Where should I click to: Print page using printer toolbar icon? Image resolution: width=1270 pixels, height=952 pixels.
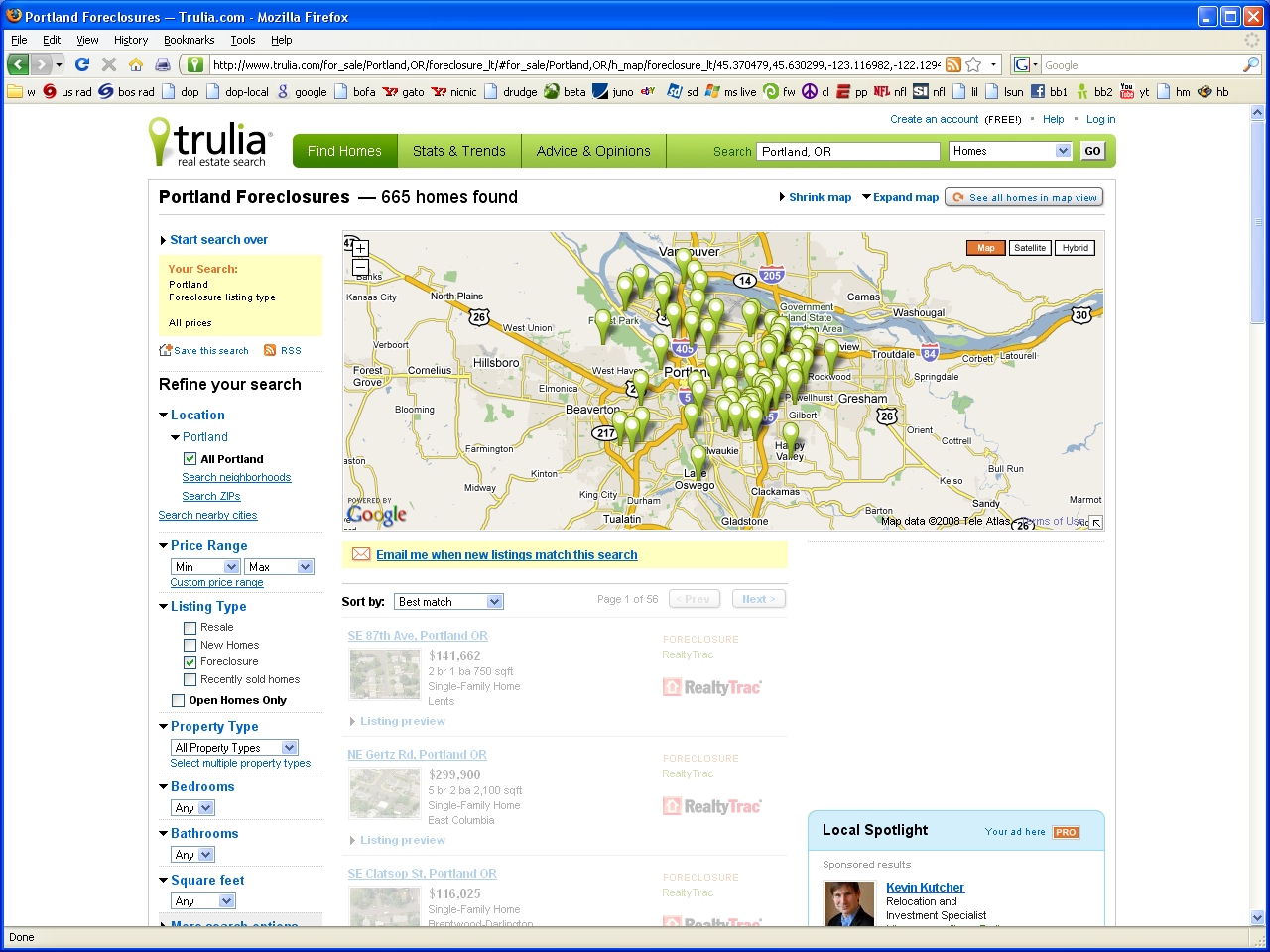coord(163,64)
